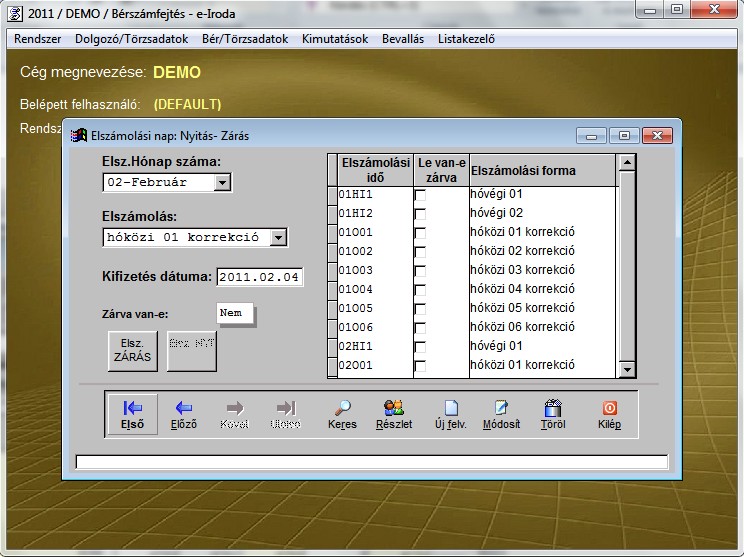Create new entry with Új felv.
The height and width of the screenshot is (557, 744).
450,414
